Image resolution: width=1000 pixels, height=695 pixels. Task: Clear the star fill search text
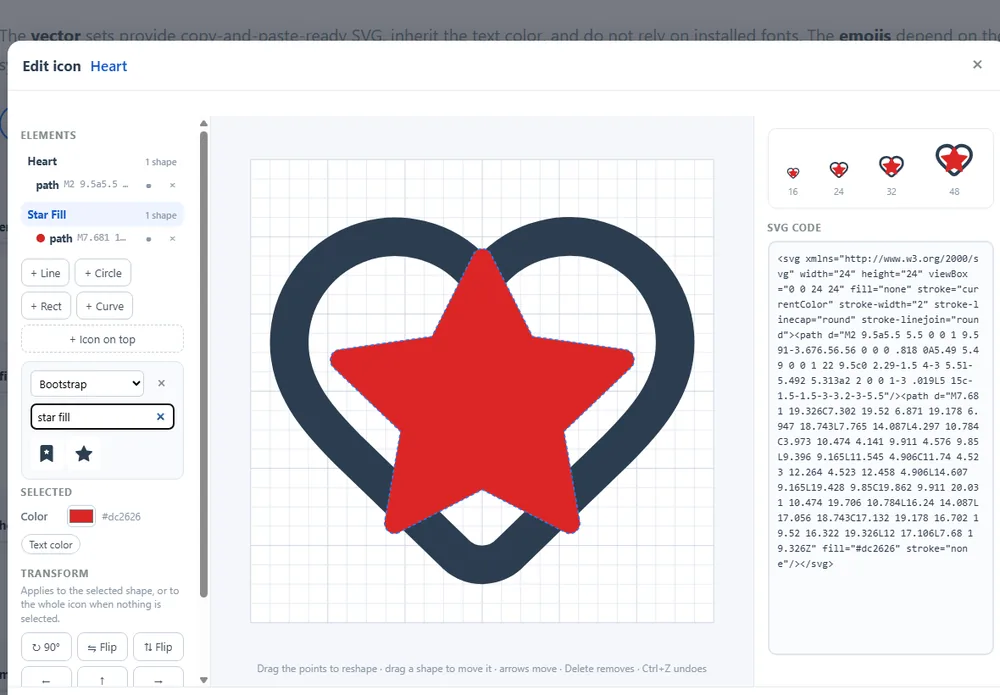[x=161, y=416]
